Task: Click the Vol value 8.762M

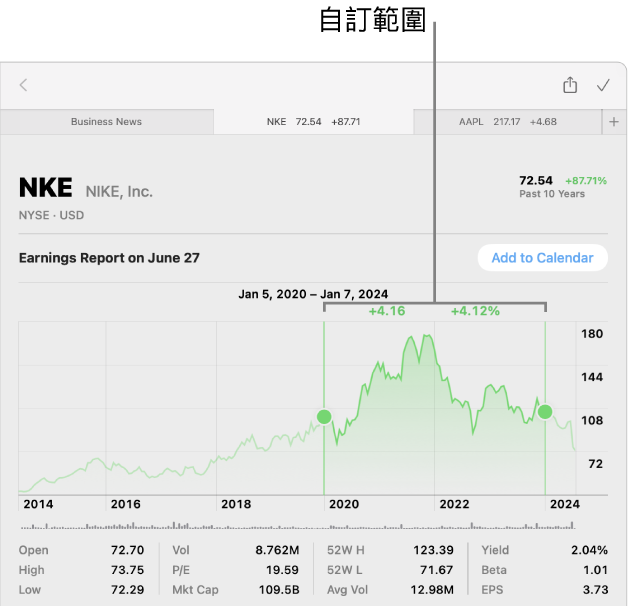Action: (x=277, y=550)
